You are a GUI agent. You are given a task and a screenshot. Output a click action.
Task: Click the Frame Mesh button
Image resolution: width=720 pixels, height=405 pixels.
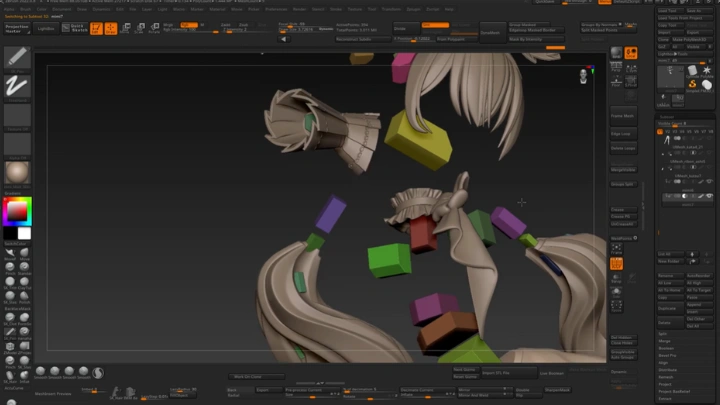(623, 116)
